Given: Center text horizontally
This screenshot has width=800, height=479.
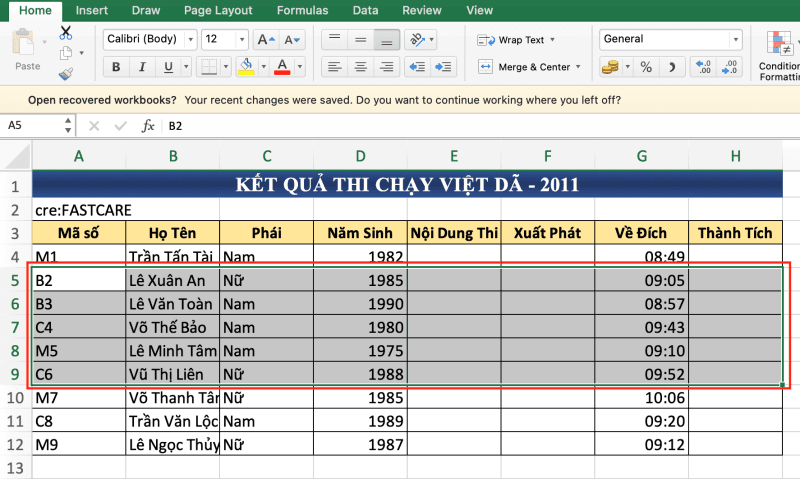Looking at the screenshot, I should click(361, 67).
